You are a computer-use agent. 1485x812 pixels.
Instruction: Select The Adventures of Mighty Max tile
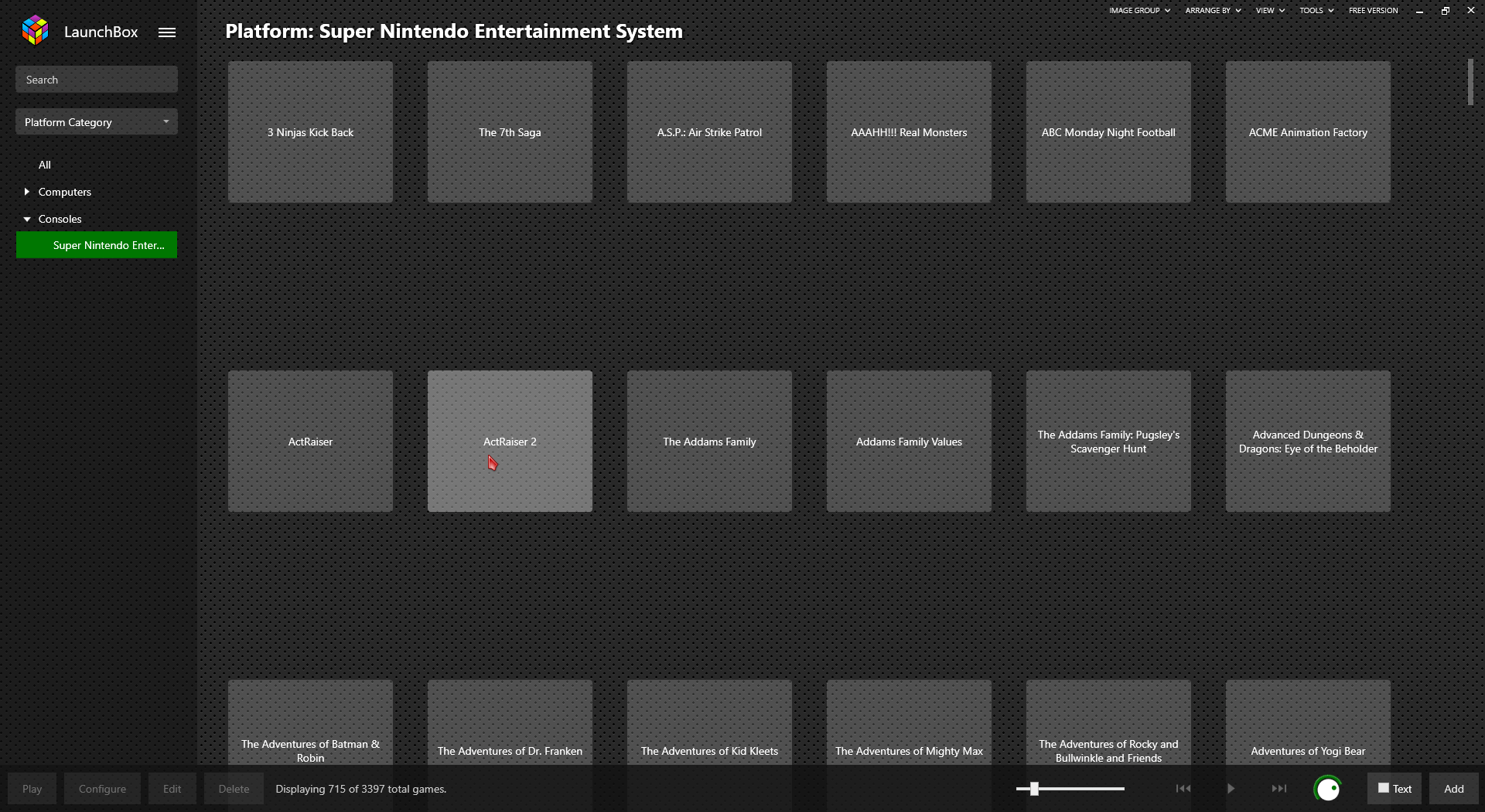[x=909, y=723]
